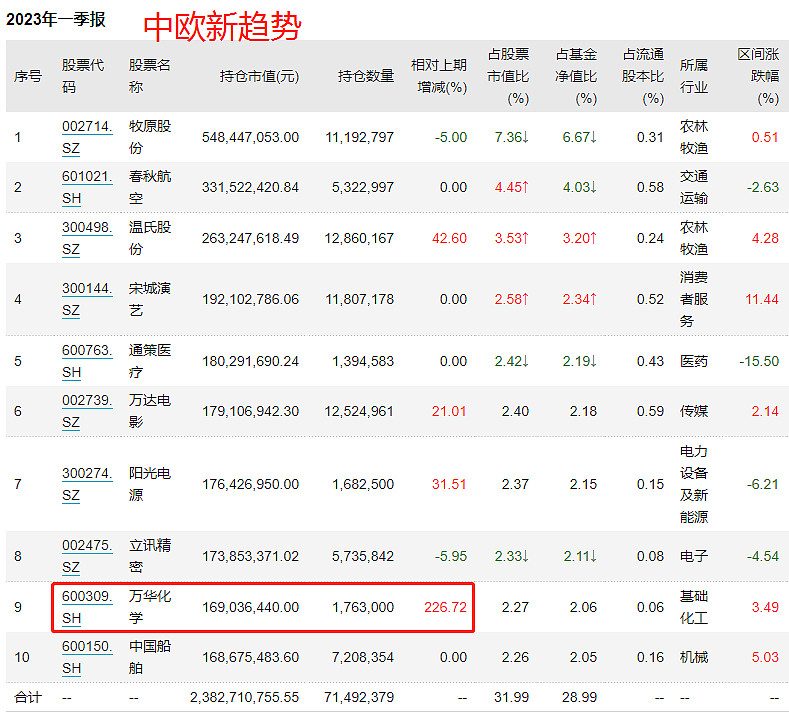Click the 序号 column header
Screen dimensions: 789x717
[x=28, y=76]
